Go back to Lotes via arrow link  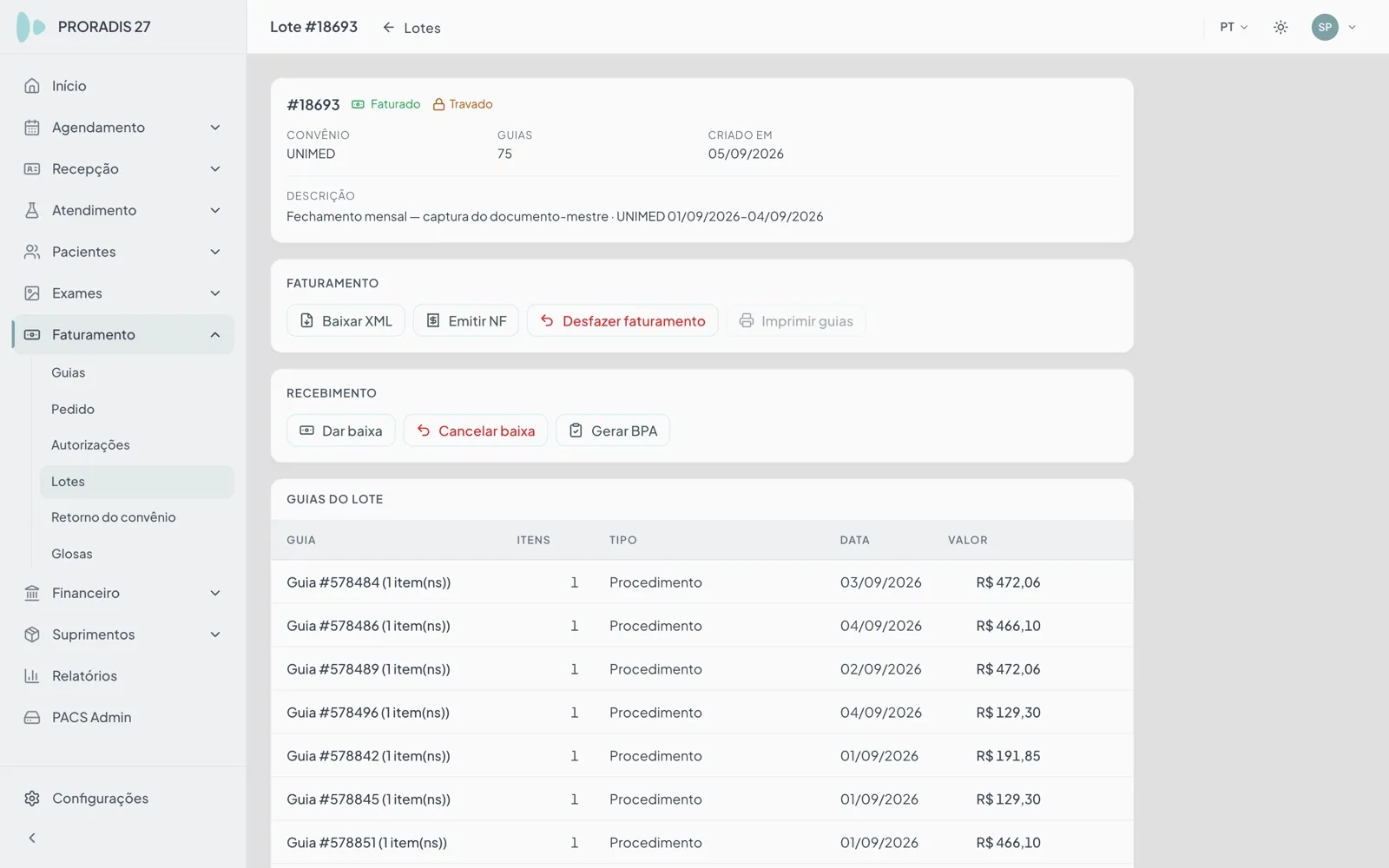(411, 28)
